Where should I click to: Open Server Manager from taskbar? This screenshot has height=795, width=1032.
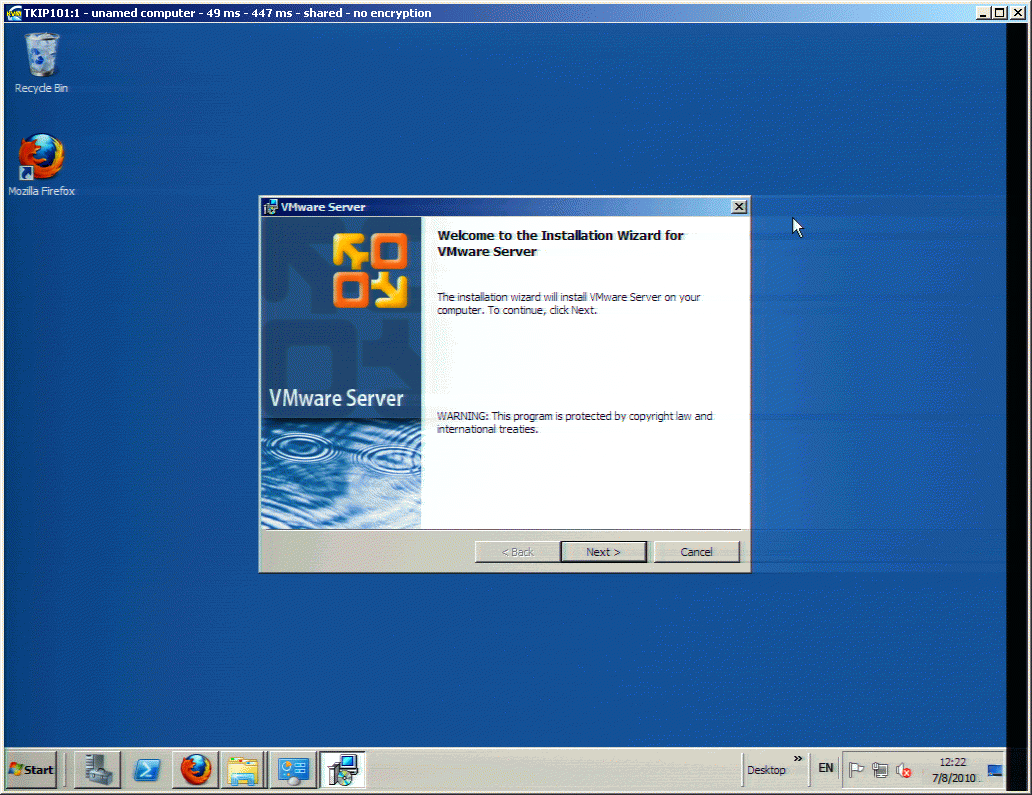coord(97,769)
